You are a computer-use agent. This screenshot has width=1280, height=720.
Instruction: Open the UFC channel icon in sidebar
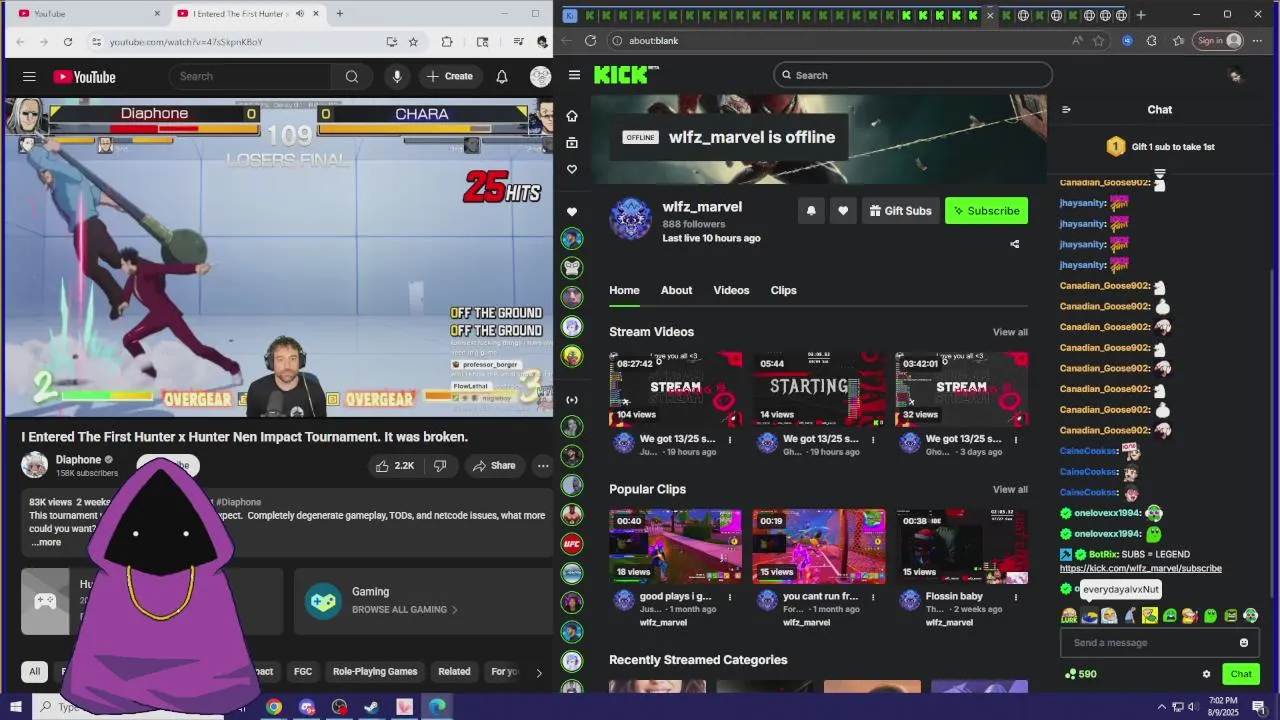point(572,544)
